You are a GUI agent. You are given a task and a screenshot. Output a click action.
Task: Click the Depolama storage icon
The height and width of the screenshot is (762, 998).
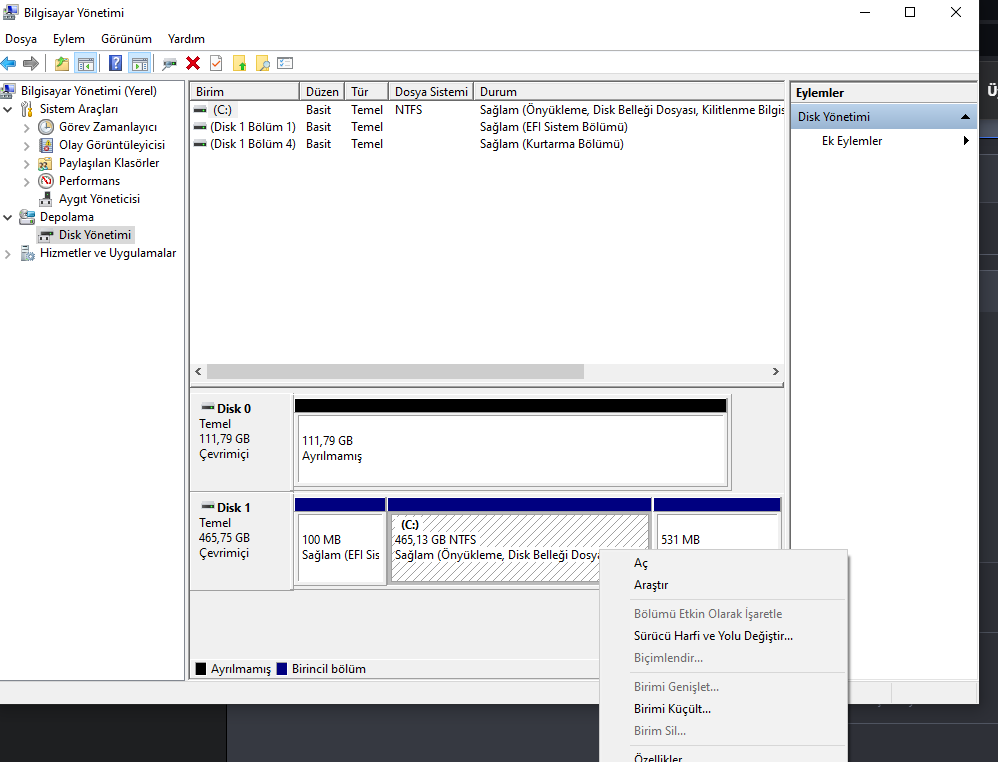[x=27, y=217]
